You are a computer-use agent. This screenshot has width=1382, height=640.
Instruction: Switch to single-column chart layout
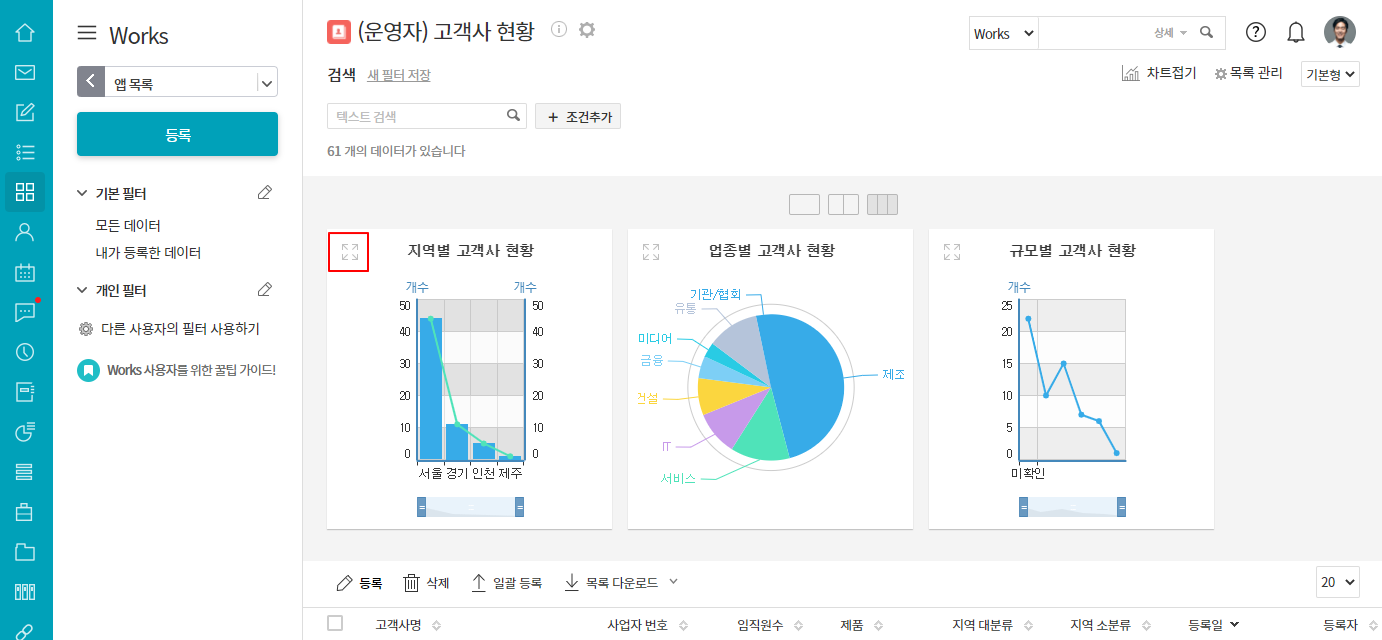[x=804, y=205]
